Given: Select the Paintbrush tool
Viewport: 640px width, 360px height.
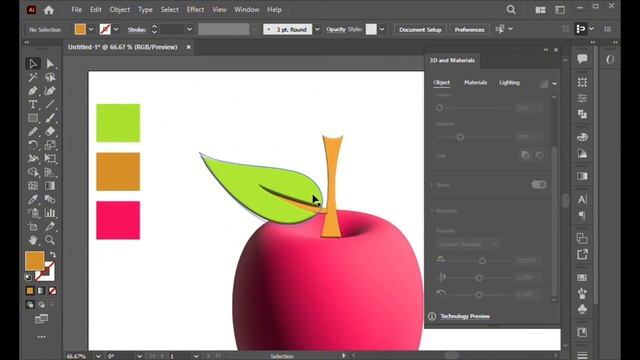Looking at the screenshot, I should point(50,118).
